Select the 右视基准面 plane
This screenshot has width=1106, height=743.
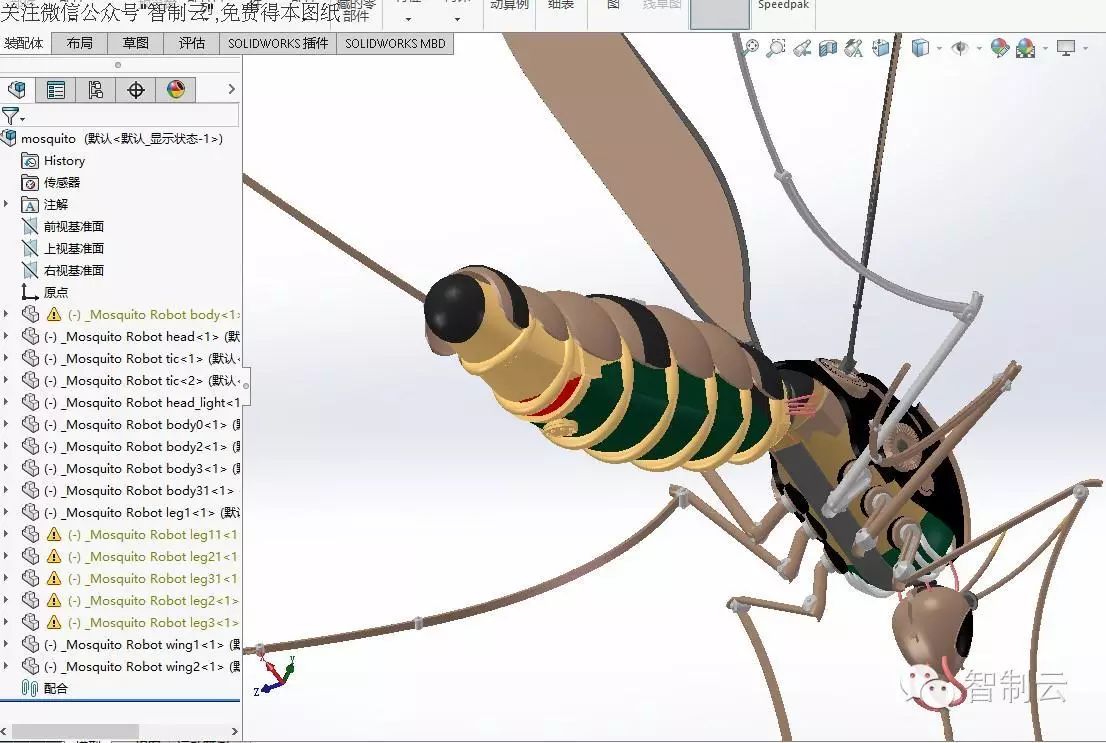(x=63, y=270)
